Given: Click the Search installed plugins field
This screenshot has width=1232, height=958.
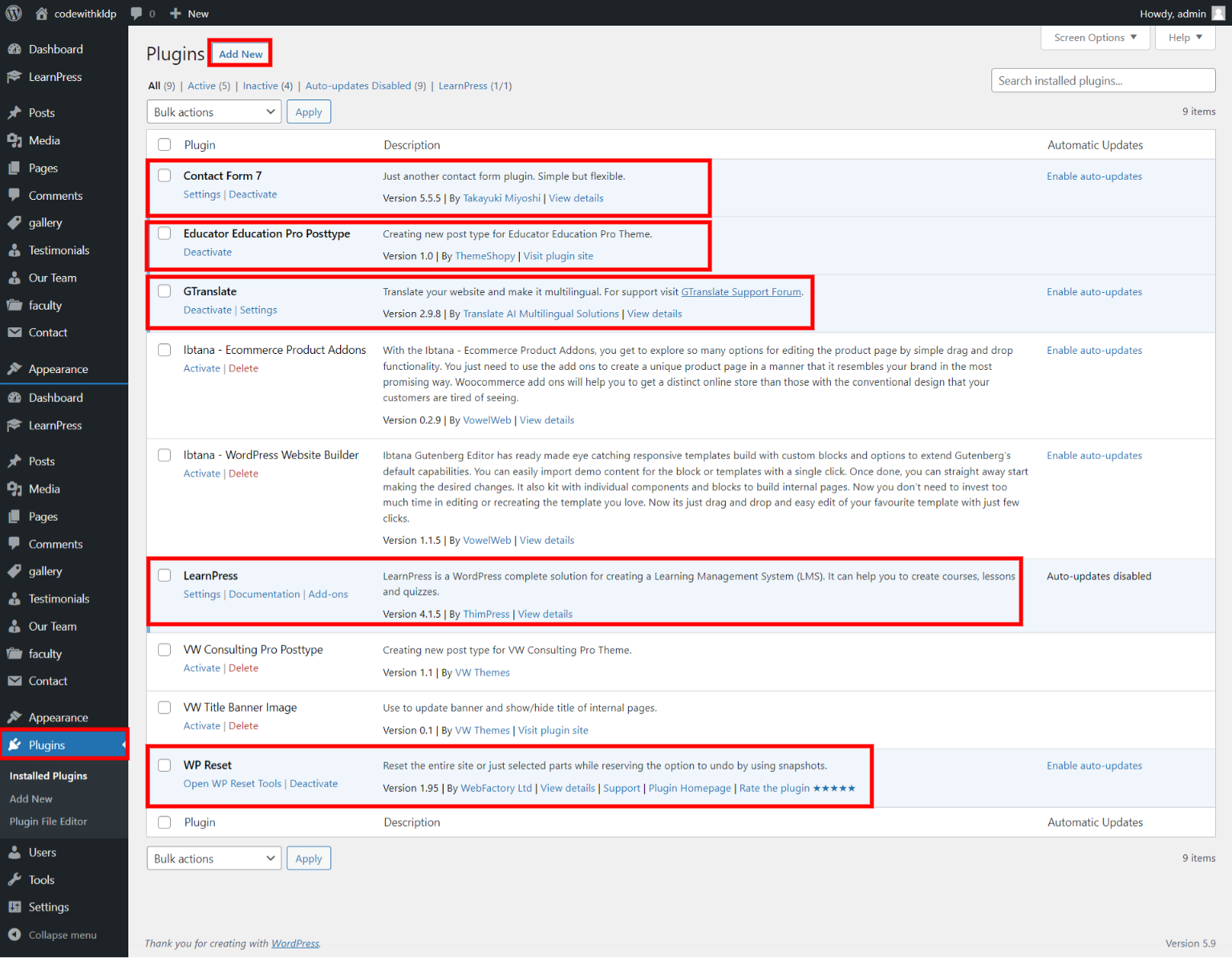Looking at the screenshot, I should 1103,81.
